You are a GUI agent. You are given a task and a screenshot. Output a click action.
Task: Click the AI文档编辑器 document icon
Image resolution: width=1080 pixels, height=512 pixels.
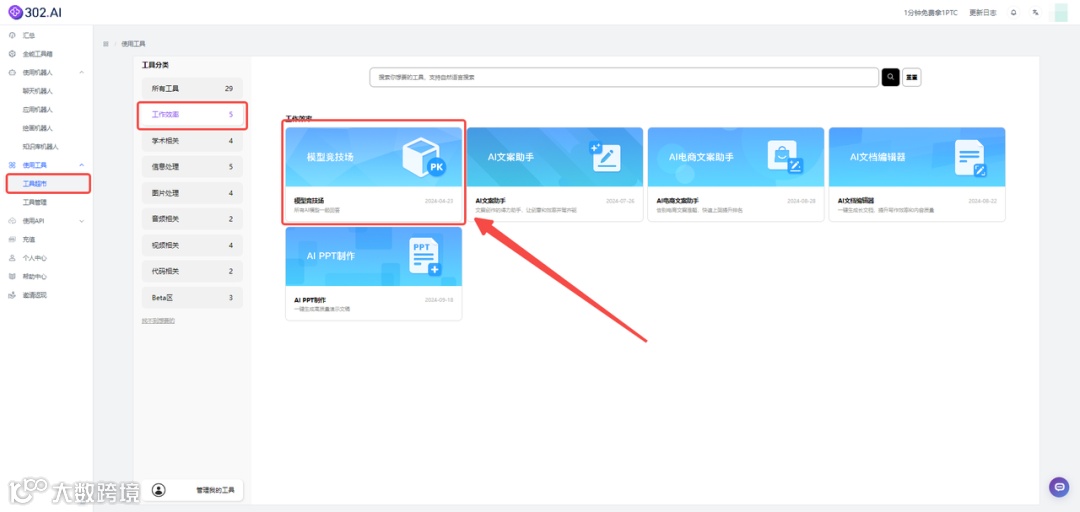pyautogui.click(x=970, y=159)
